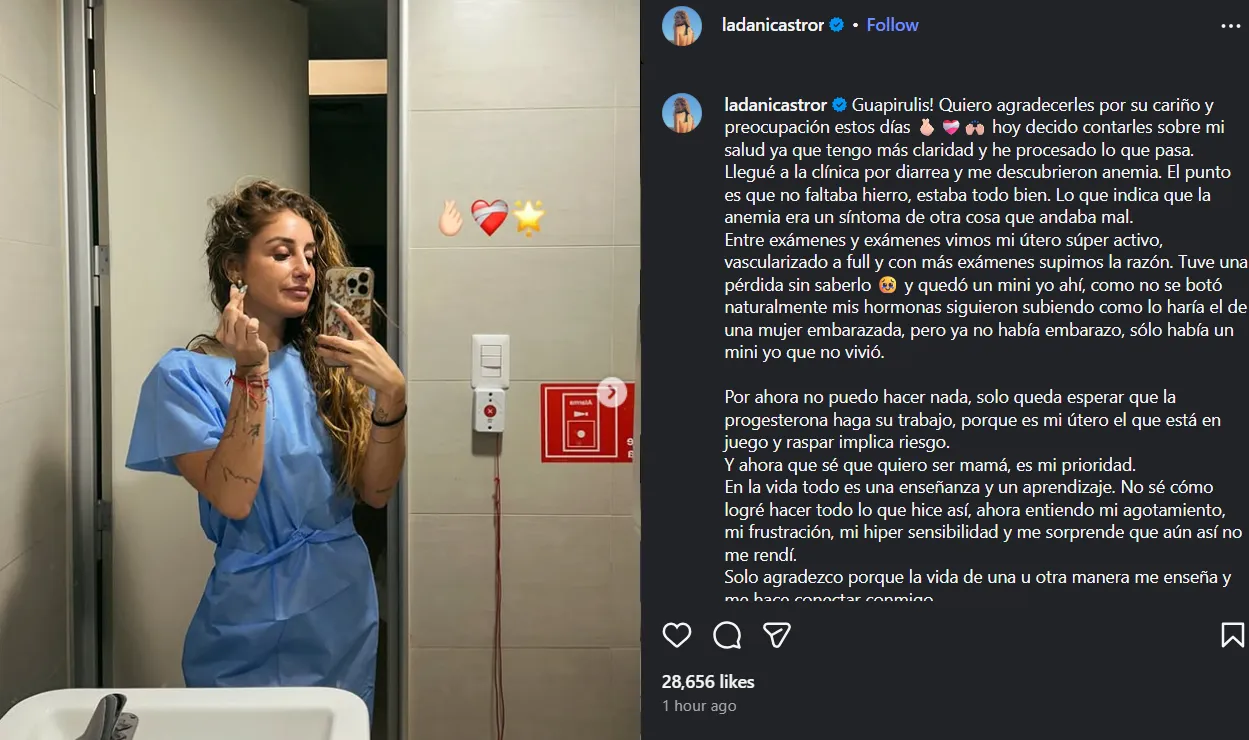The image size is (1249, 740).
Task: Open the ladanicastror profile picture in the header
Action: coord(681,25)
